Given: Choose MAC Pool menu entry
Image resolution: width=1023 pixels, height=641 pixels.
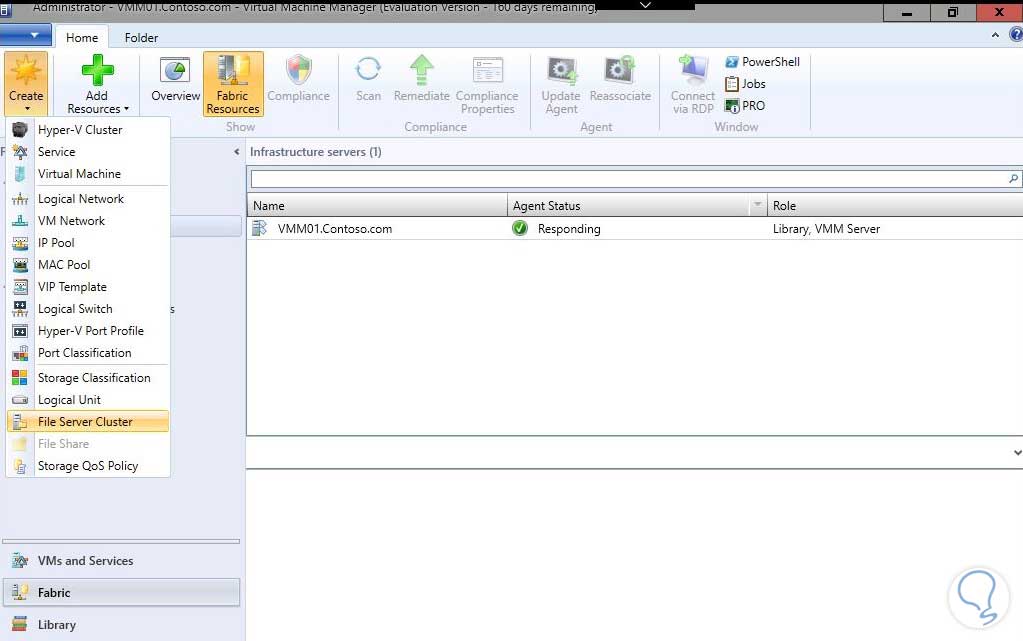Looking at the screenshot, I should 88,265.
